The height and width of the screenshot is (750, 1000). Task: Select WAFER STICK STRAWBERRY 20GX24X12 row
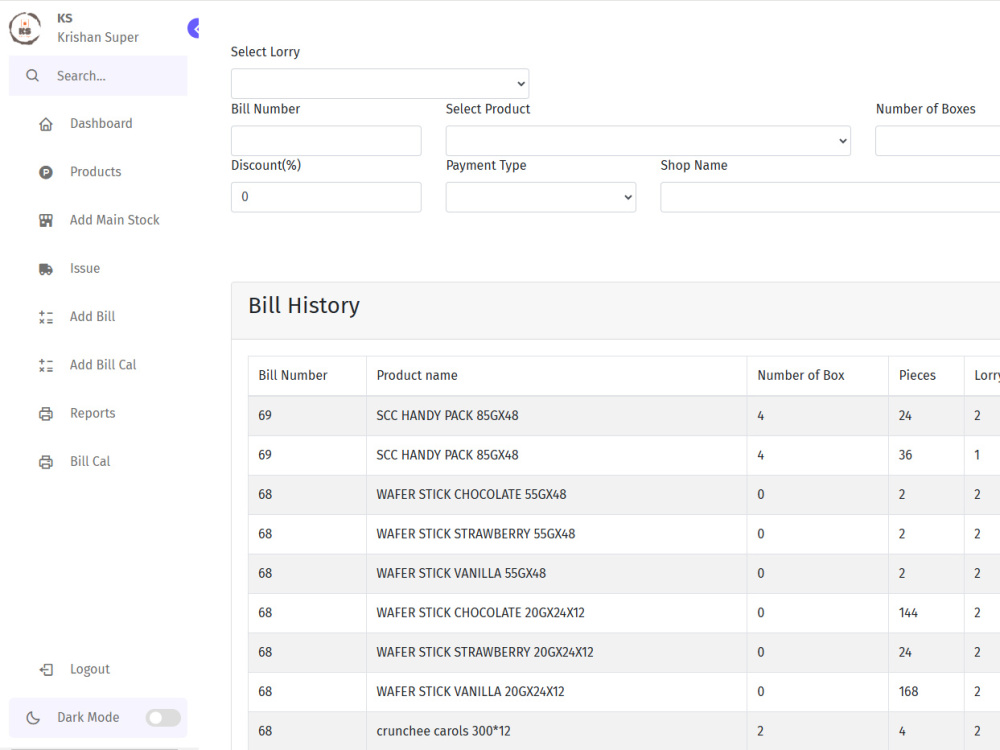(x=624, y=653)
